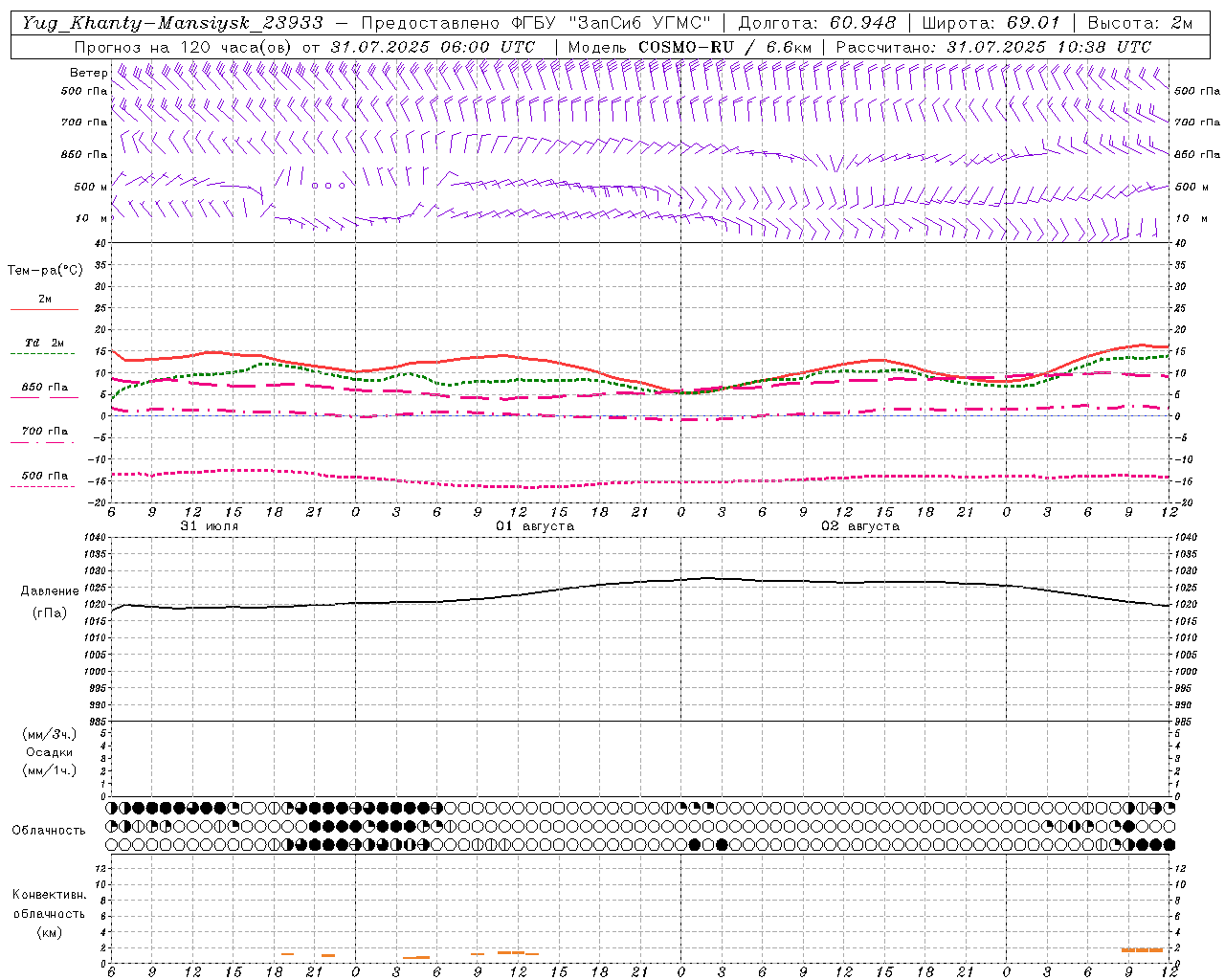Click the Ветер panel label

click(x=88, y=73)
